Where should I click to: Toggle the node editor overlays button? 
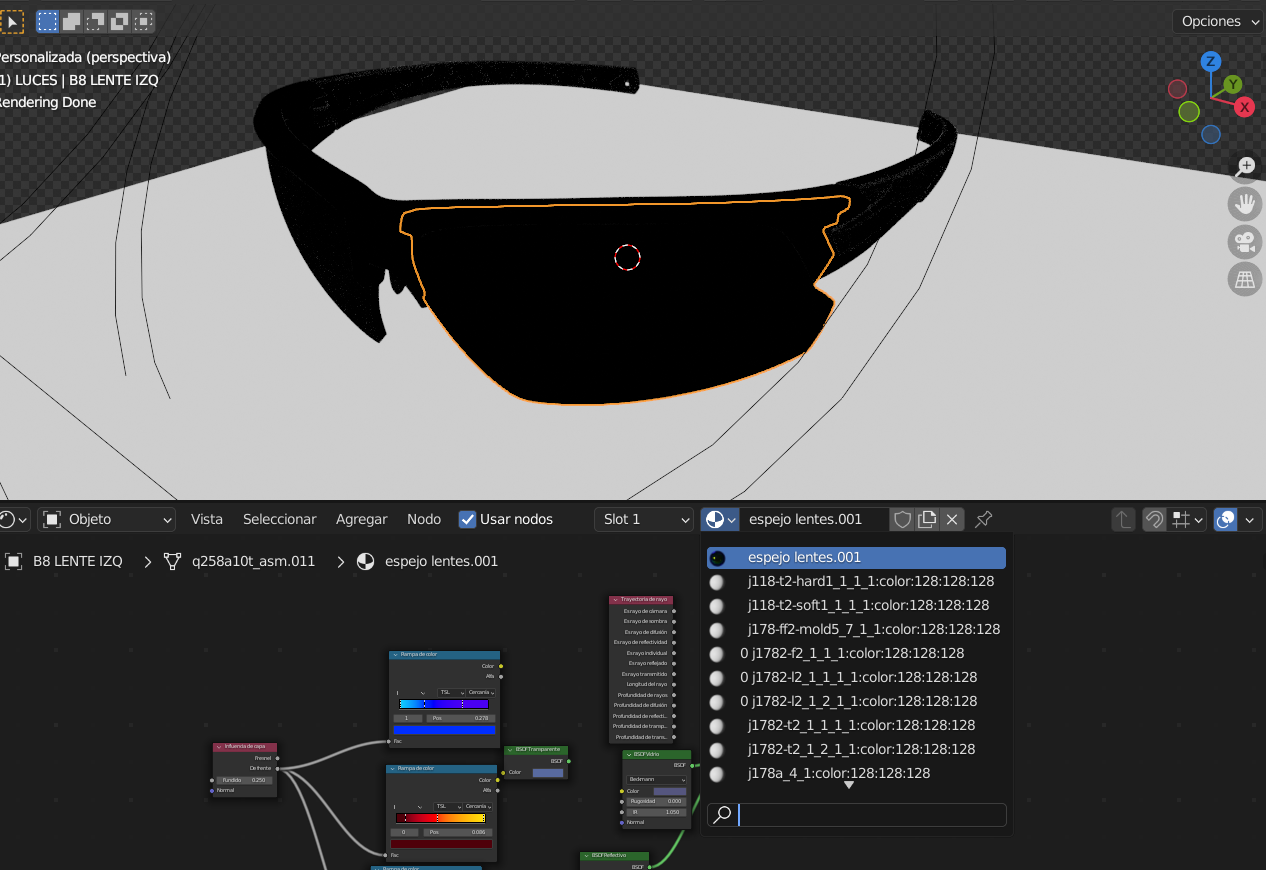pos(1225,519)
